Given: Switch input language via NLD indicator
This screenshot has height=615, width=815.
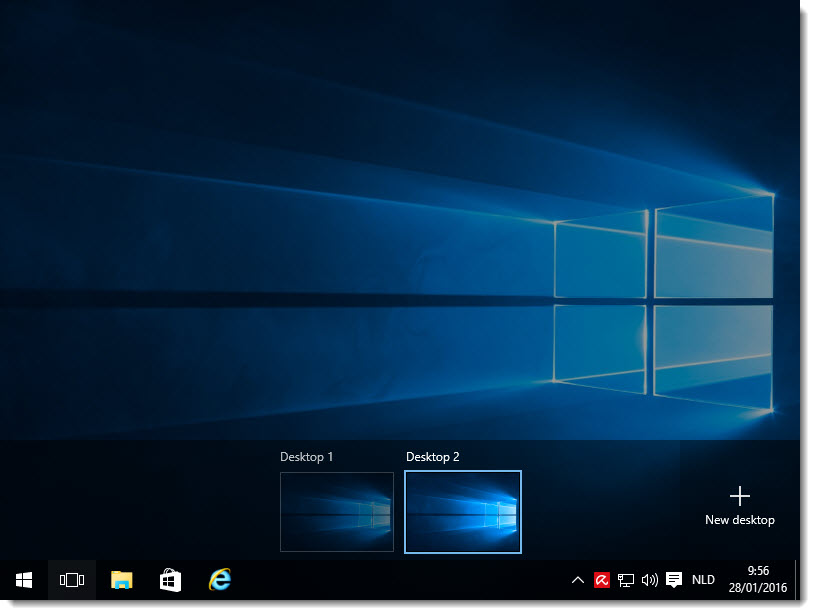Looking at the screenshot, I should click(703, 580).
